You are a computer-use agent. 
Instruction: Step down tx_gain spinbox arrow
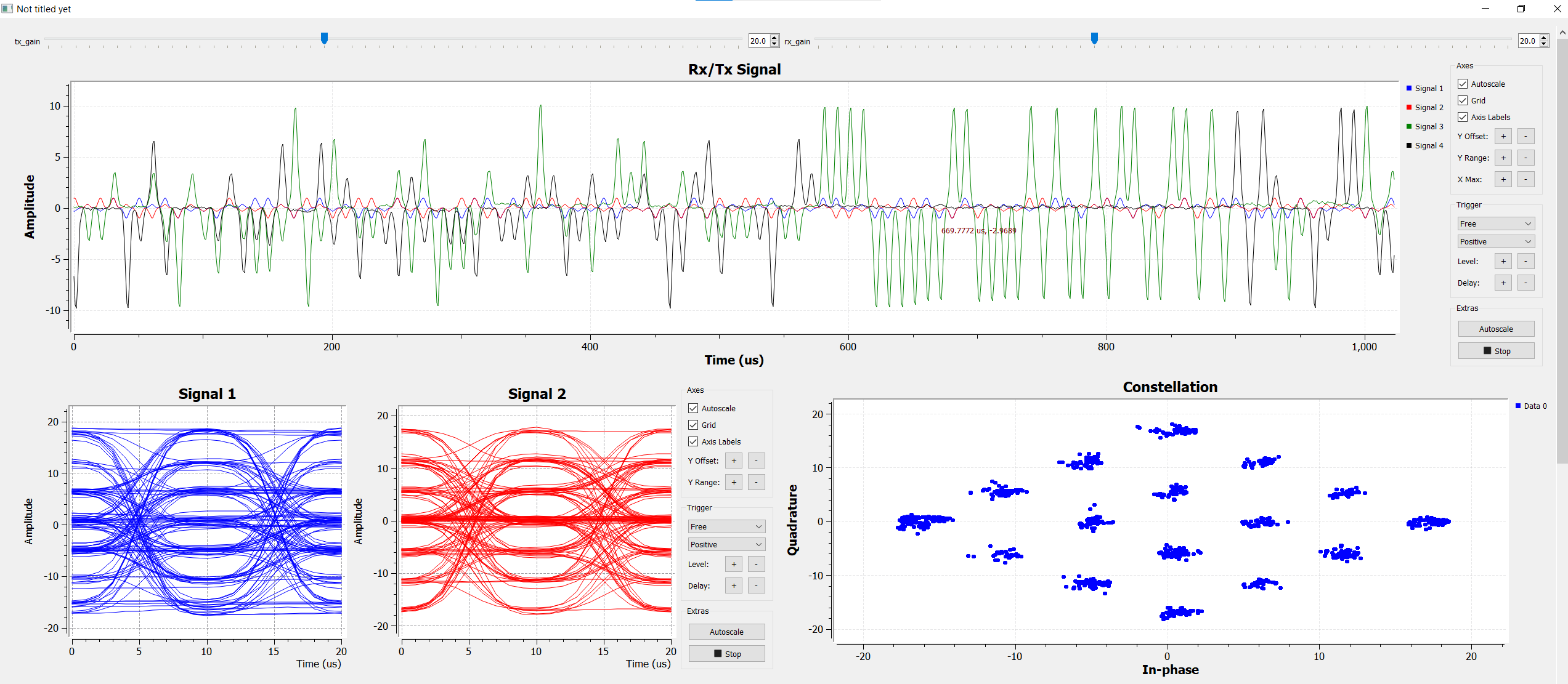775,44
